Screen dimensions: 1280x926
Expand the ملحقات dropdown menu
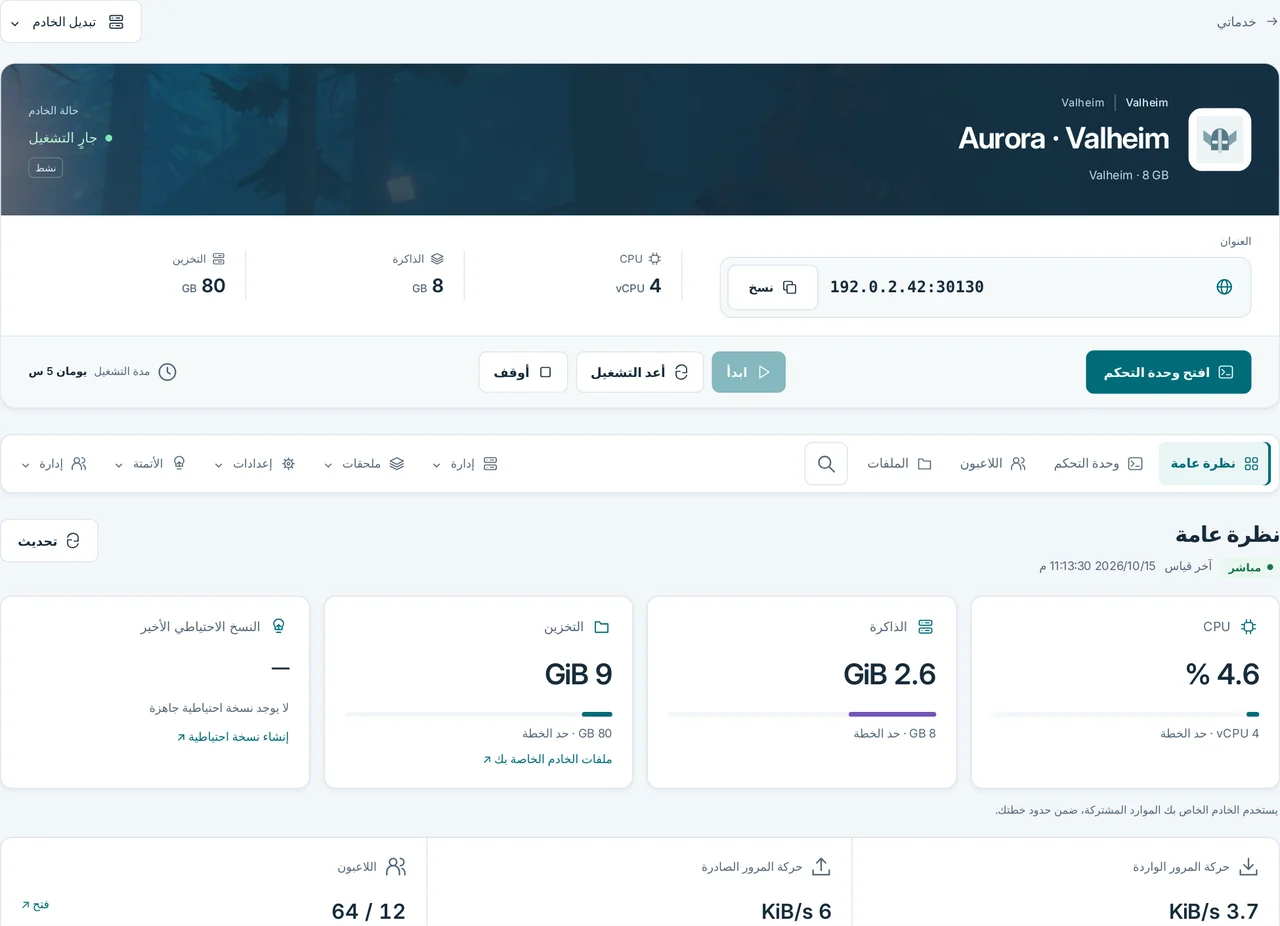click(x=364, y=464)
